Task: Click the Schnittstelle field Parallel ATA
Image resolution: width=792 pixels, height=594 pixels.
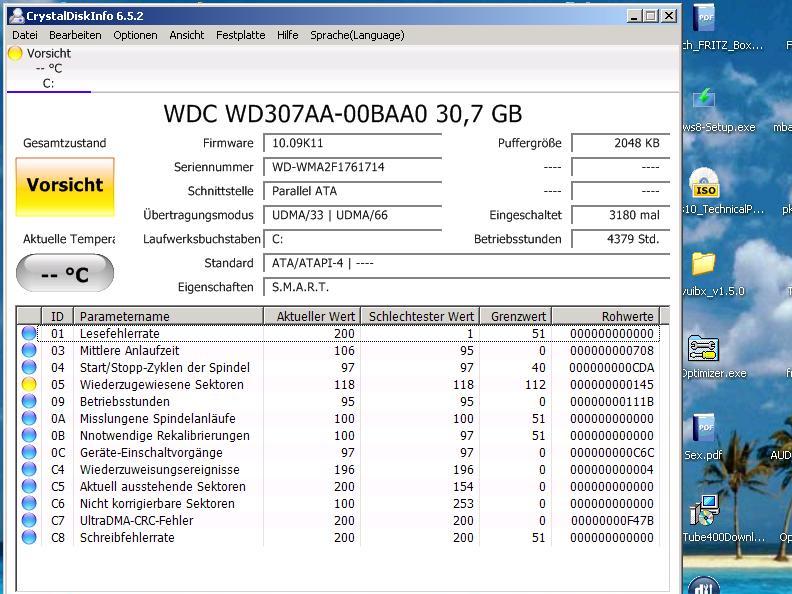Action: click(353, 191)
